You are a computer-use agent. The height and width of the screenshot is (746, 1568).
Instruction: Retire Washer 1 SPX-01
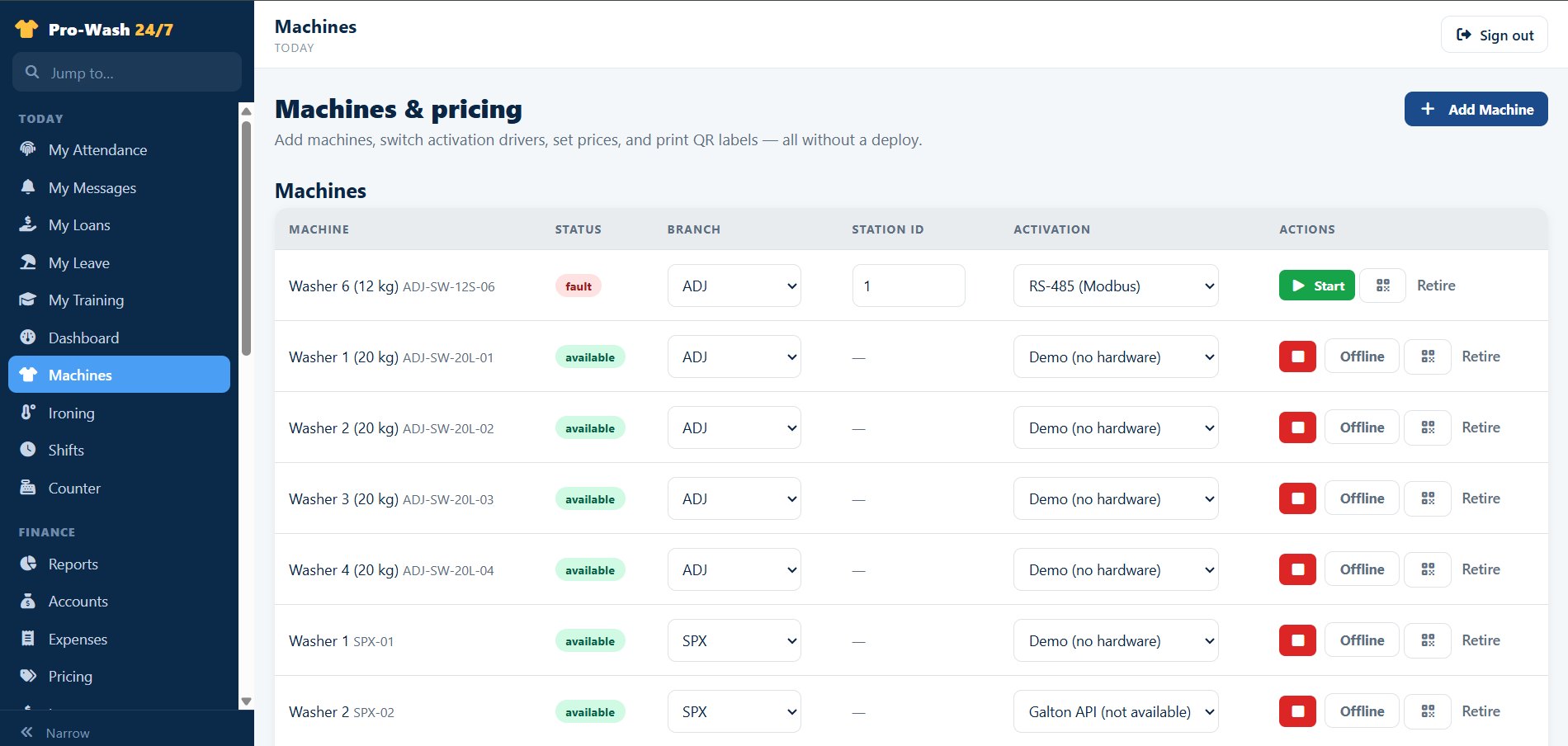(x=1481, y=640)
